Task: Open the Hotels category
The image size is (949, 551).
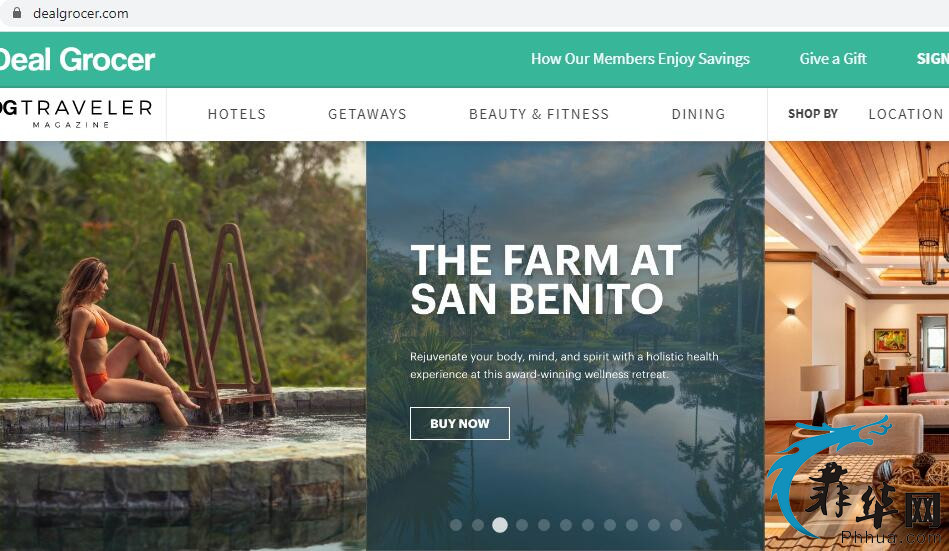Action: tap(237, 114)
